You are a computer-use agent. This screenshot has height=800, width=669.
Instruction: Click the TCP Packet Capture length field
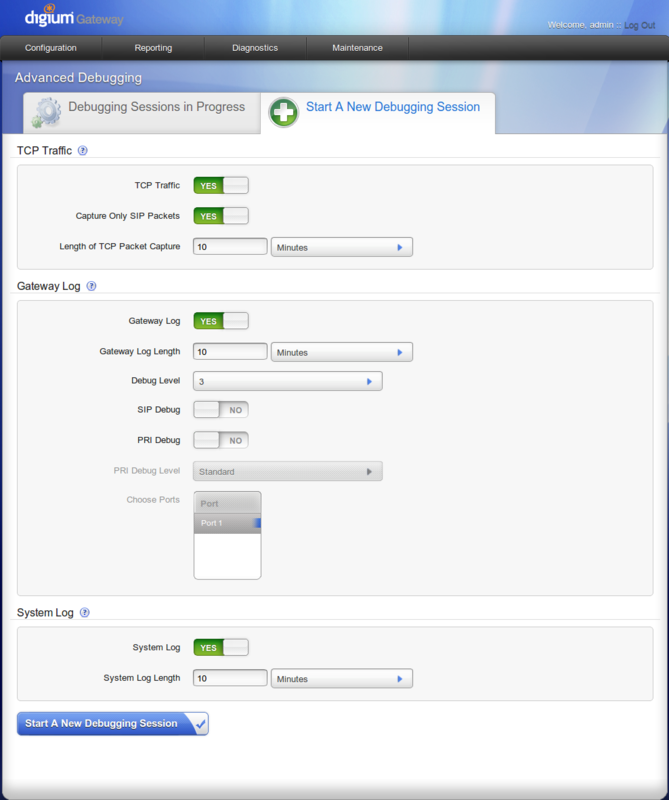[x=230, y=247]
